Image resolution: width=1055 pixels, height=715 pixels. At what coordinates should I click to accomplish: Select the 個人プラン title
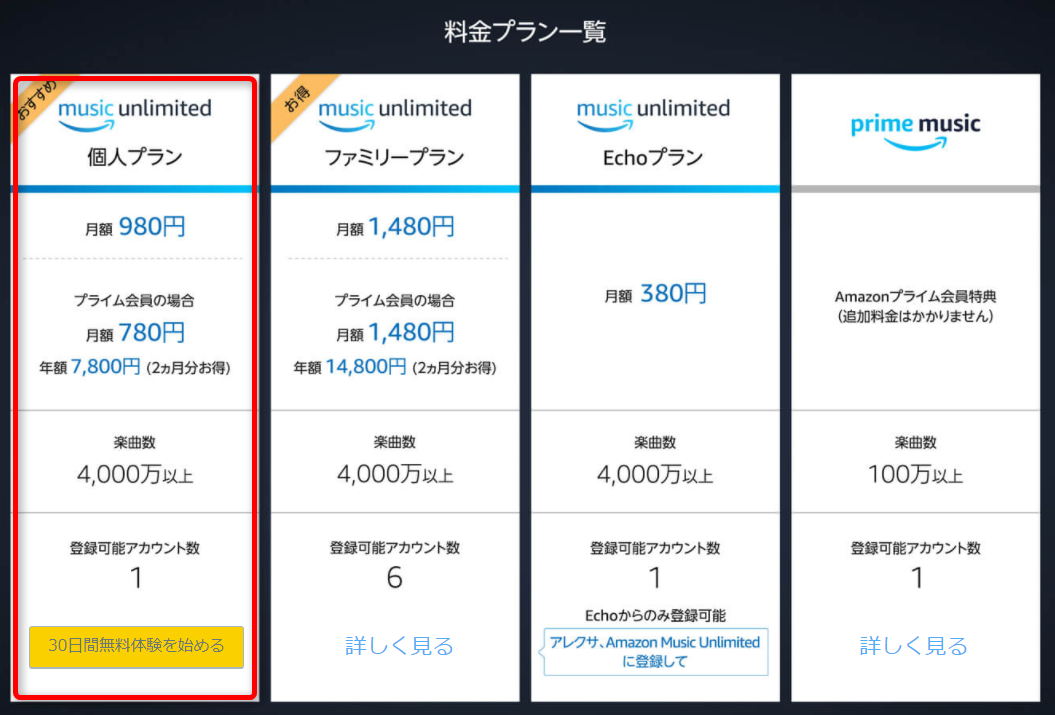[135, 157]
